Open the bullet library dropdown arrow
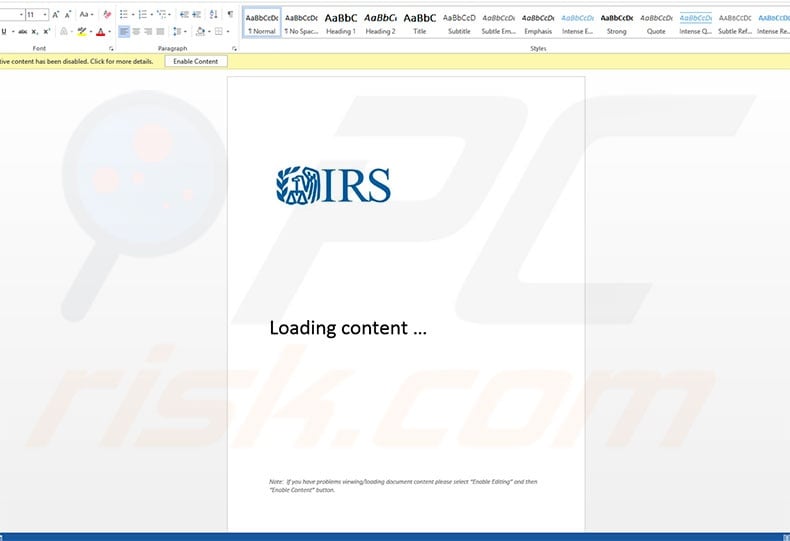Screen dimensions: 790x541 point(133,15)
